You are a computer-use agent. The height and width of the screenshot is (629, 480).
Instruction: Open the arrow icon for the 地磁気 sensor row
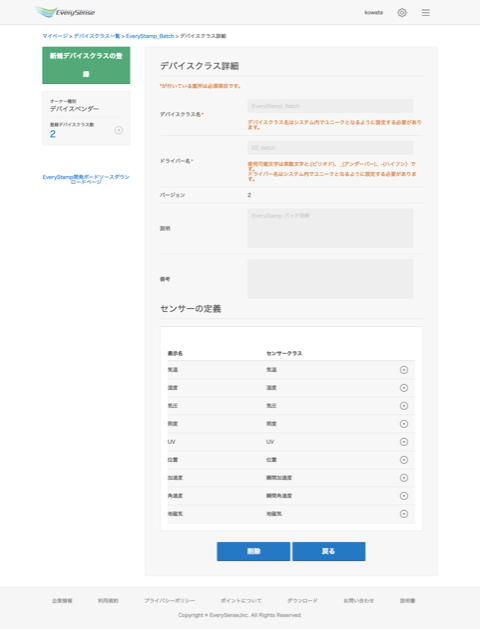pos(404,514)
